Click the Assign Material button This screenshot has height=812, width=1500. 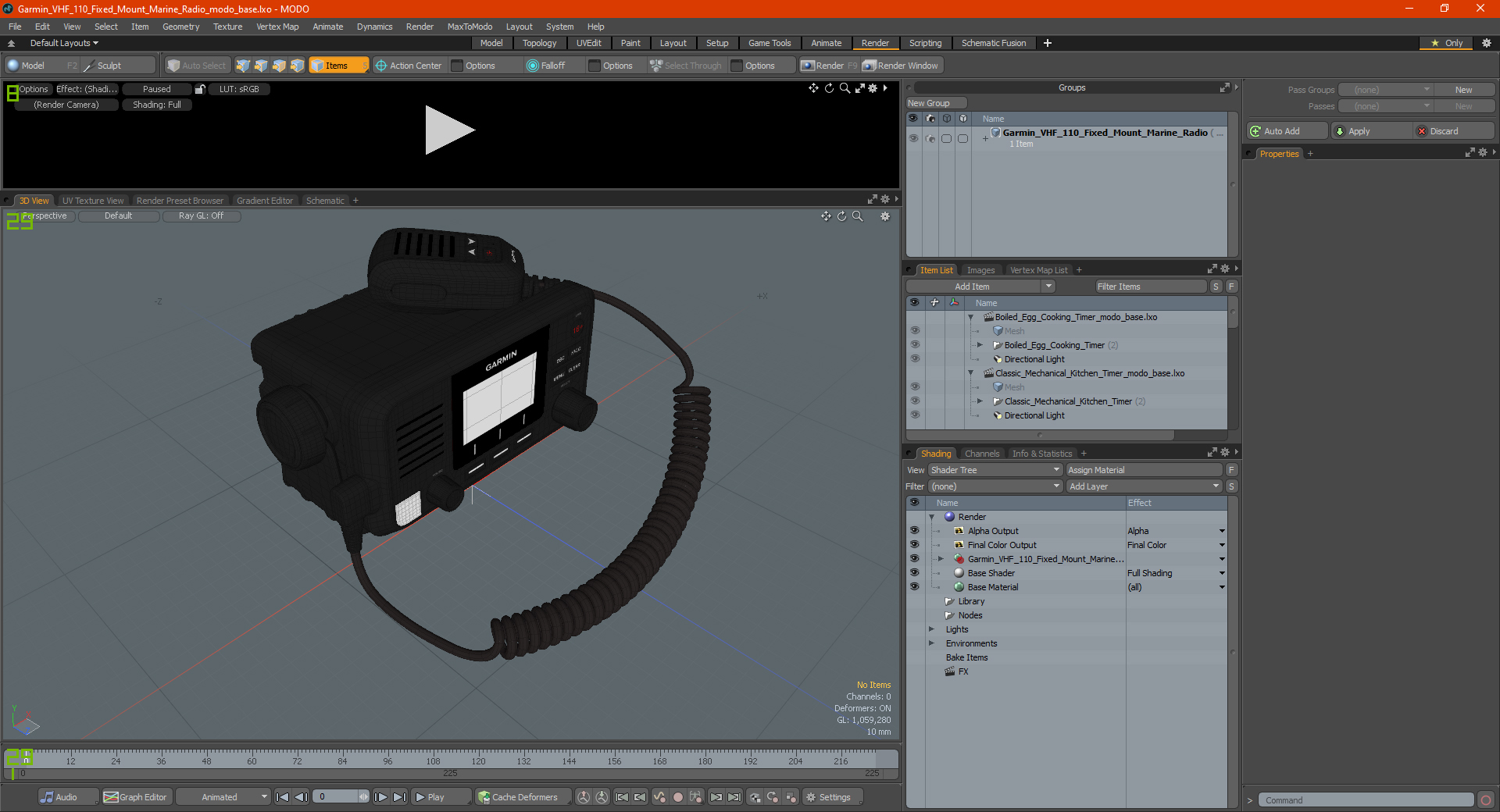coord(1144,470)
